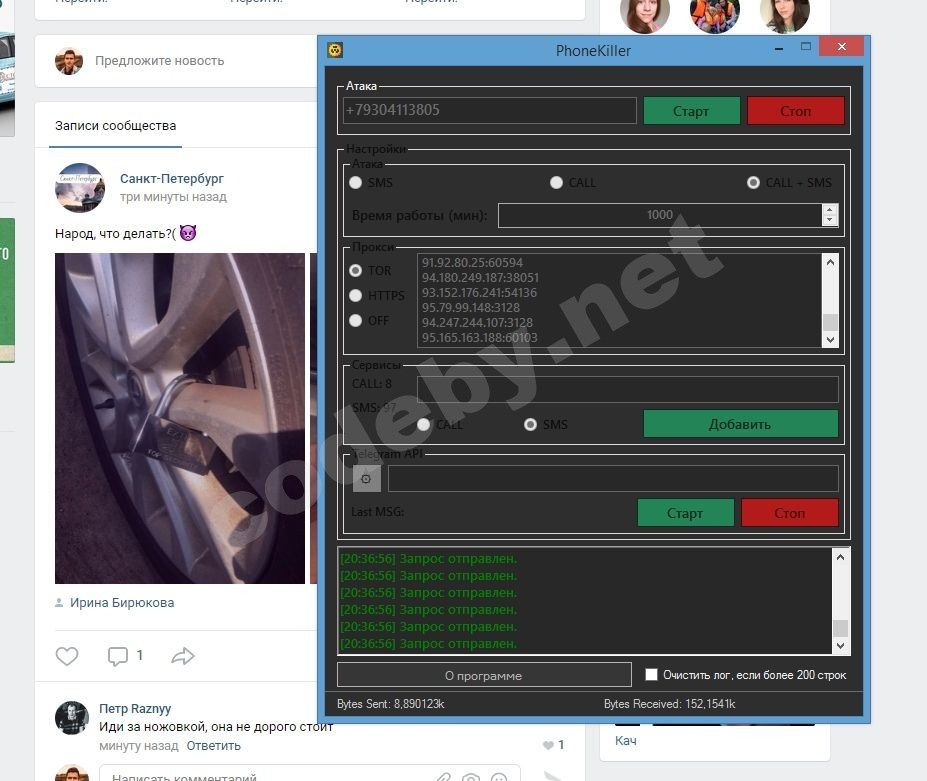Stop the attack with red Стоп button

click(x=795, y=111)
